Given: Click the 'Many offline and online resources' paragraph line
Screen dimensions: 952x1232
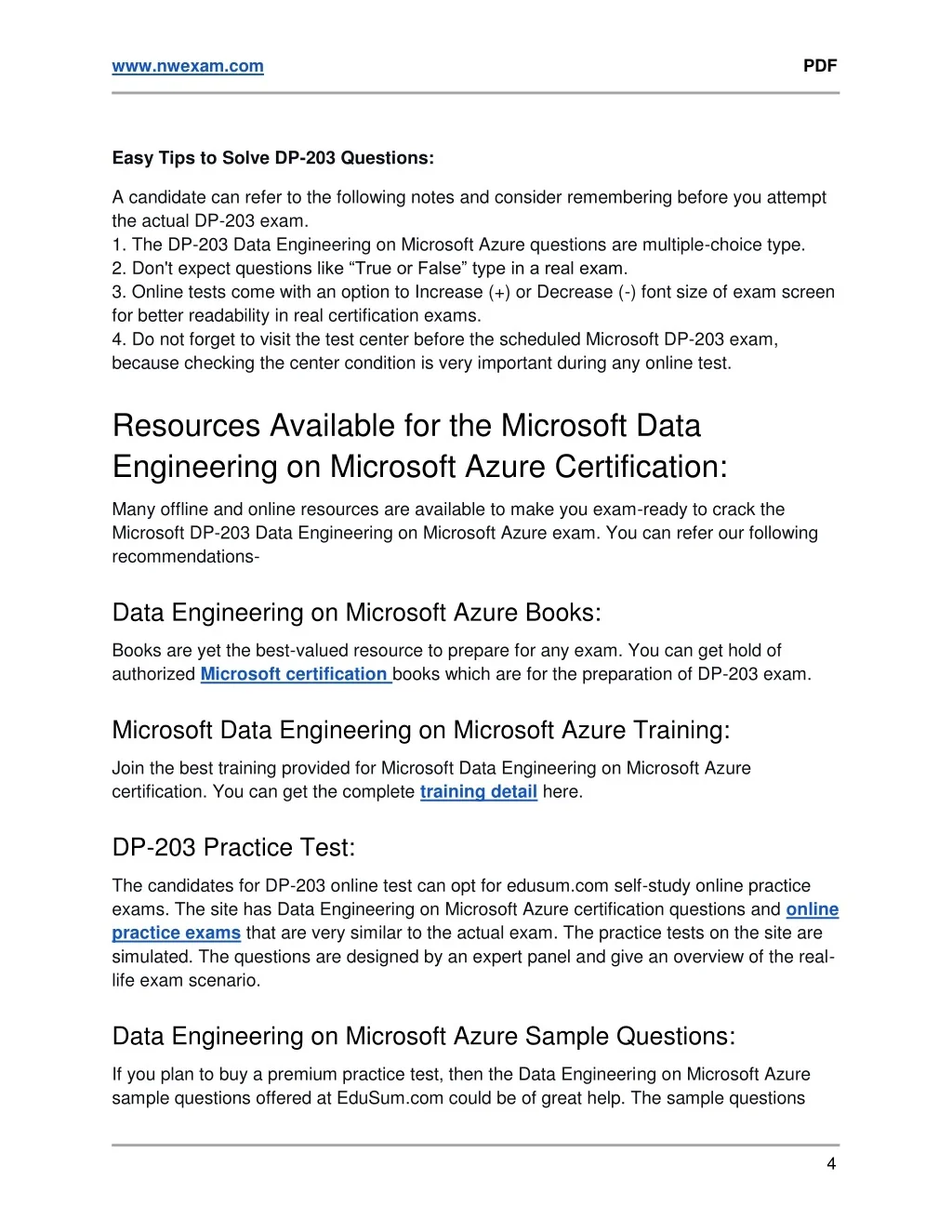Looking at the screenshot, I should (x=448, y=510).
